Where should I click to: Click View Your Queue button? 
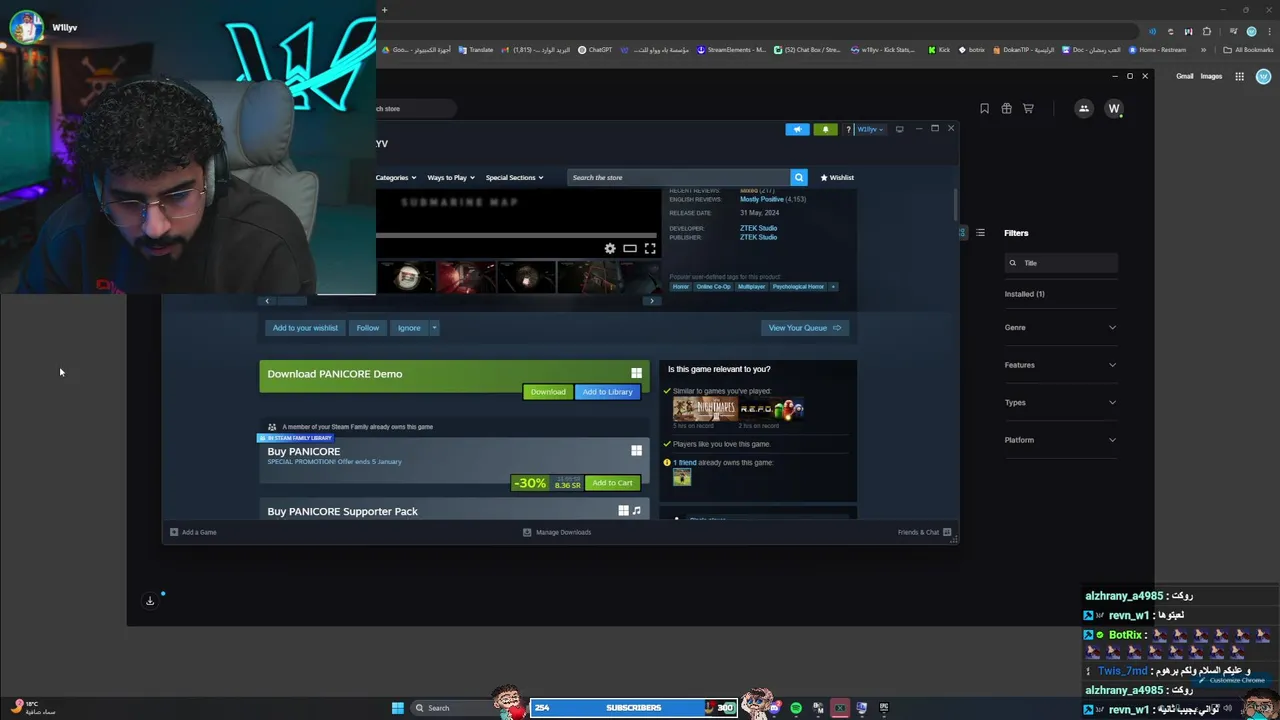804,327
